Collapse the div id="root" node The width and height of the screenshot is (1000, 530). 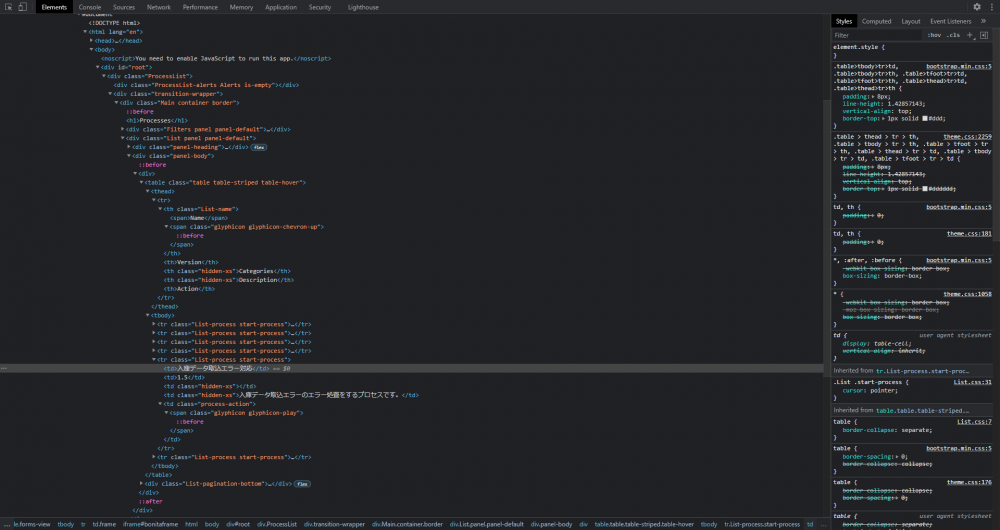[x=98, y=68]
